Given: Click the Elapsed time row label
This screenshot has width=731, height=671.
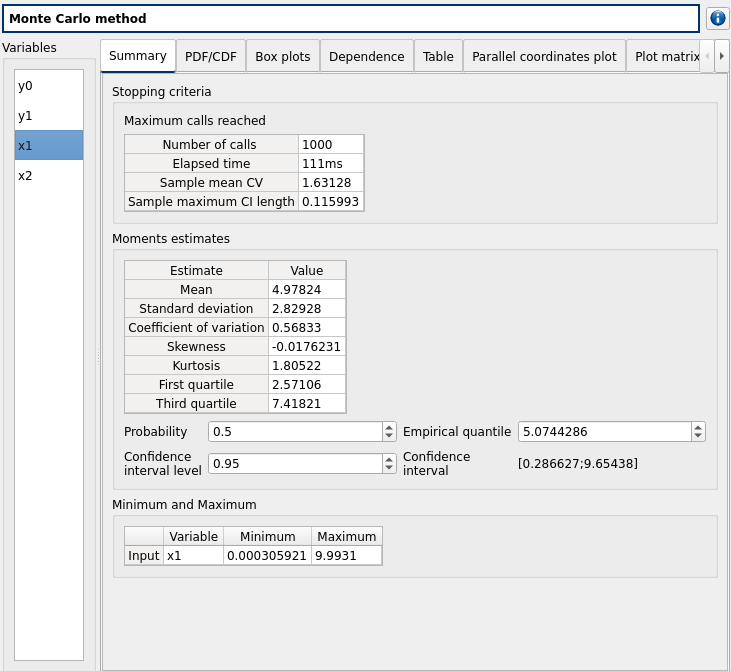Looking at the screenshot, I should [211, 164].
